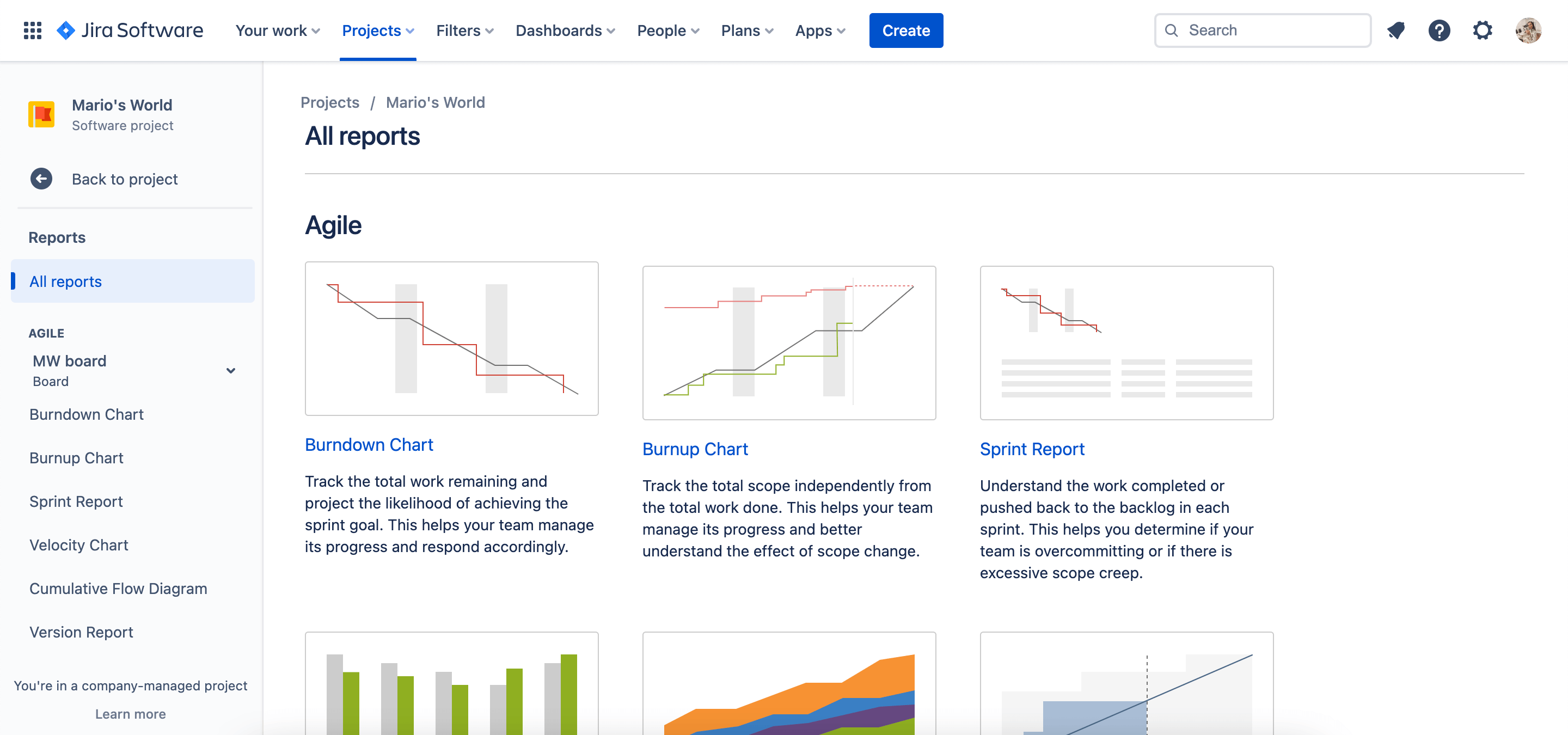
Task: Open the Projects dropdown menu
Action: [378, 30]
